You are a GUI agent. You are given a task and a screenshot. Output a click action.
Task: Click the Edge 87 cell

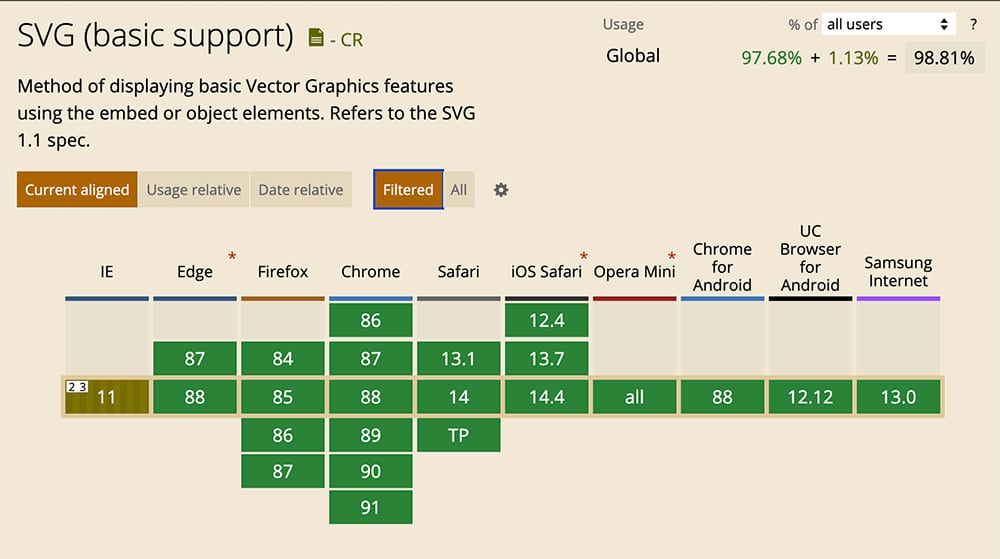coord(195,358)
